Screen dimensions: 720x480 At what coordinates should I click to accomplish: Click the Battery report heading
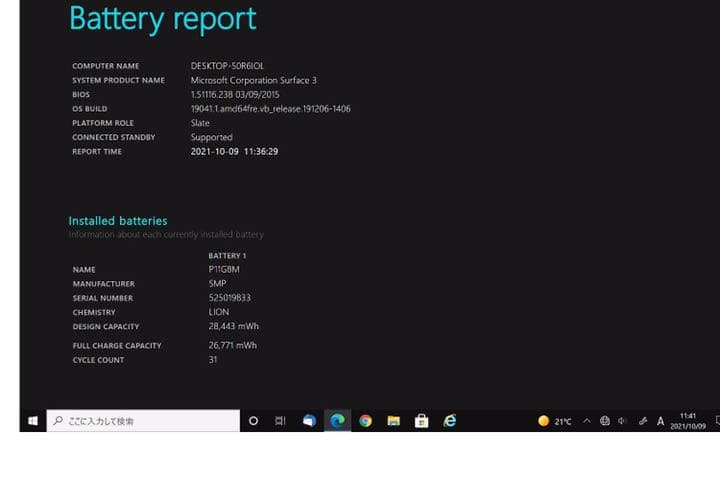tap(163, 19)
